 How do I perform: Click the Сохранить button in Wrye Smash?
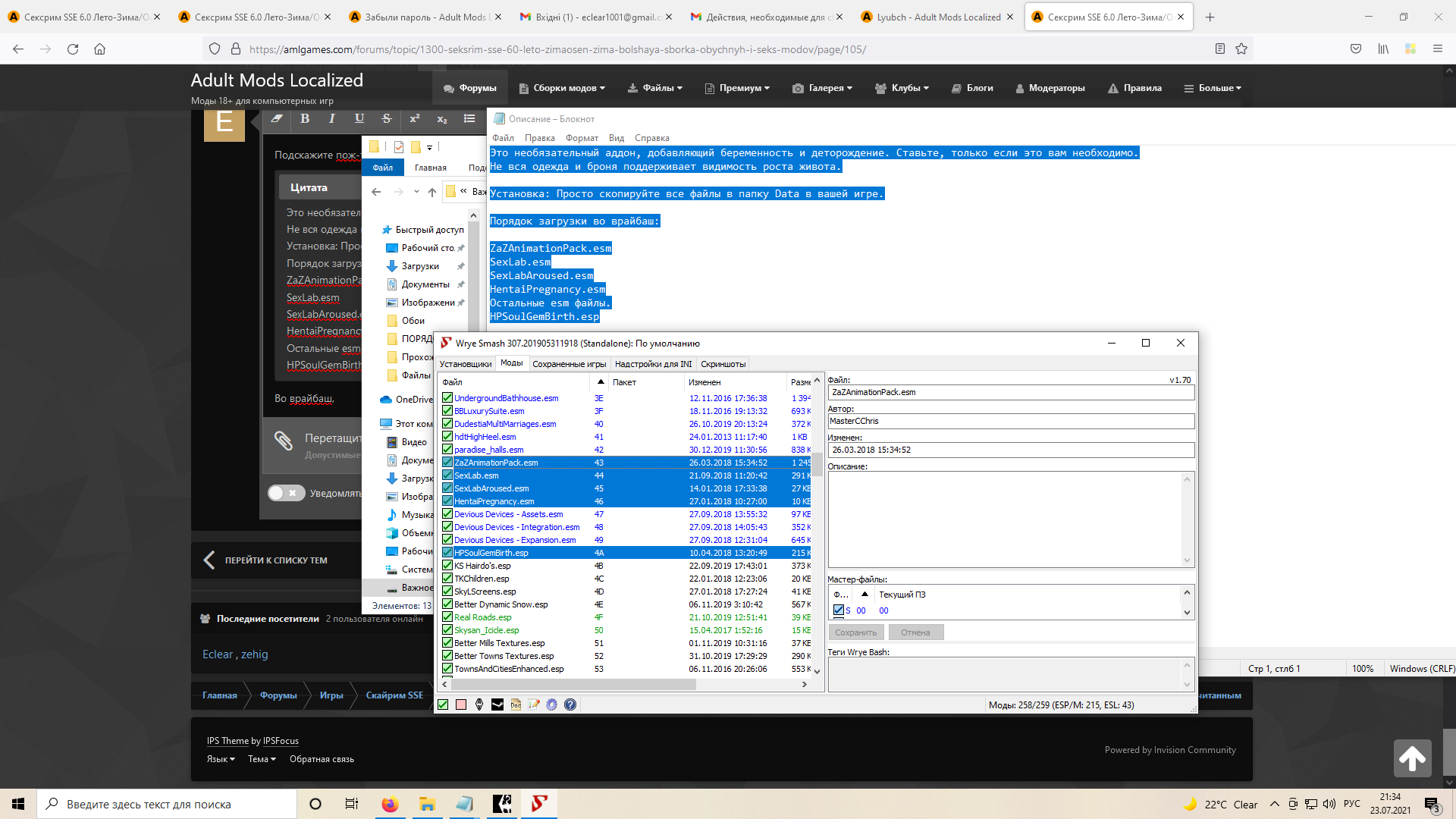855,632
